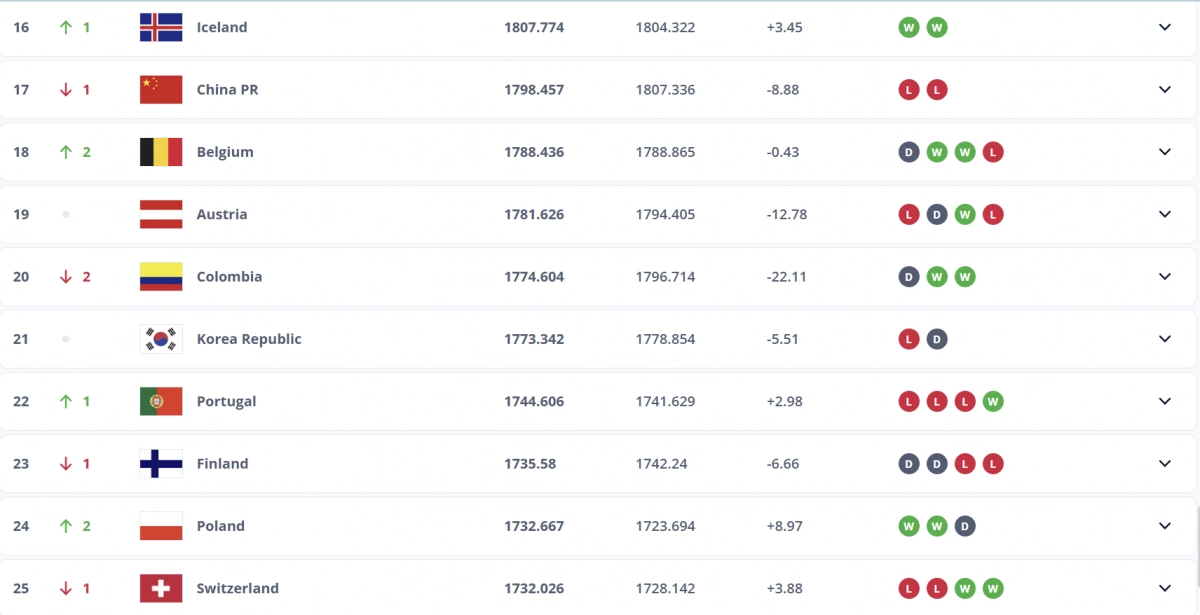Click the Switzerland flag icon
Image resolution: width=1200 pixels, height=615 pixels.
161,588
